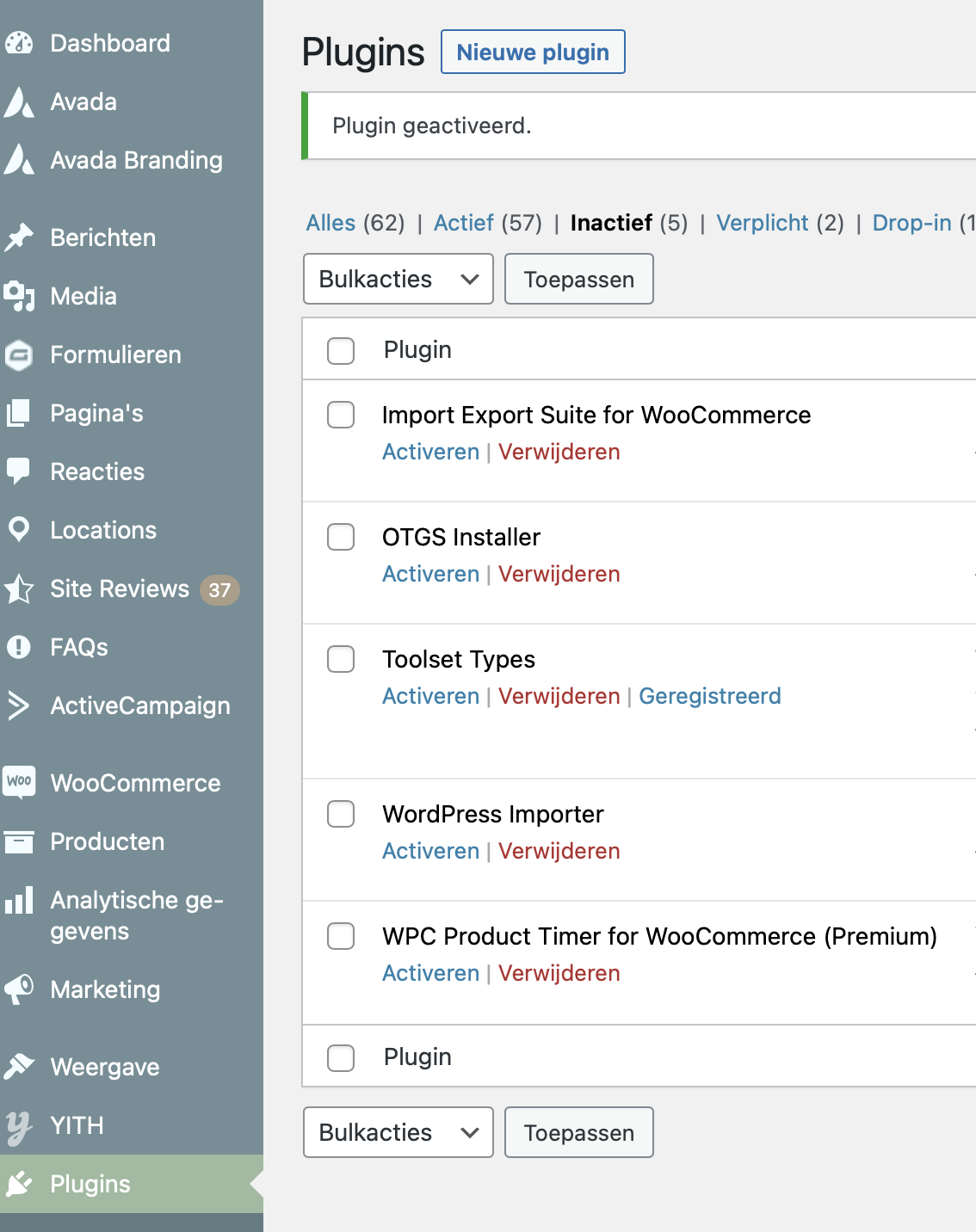Open the Pagina's menu item
Screen dimensions: 976x1232
(x=96, y=413)
